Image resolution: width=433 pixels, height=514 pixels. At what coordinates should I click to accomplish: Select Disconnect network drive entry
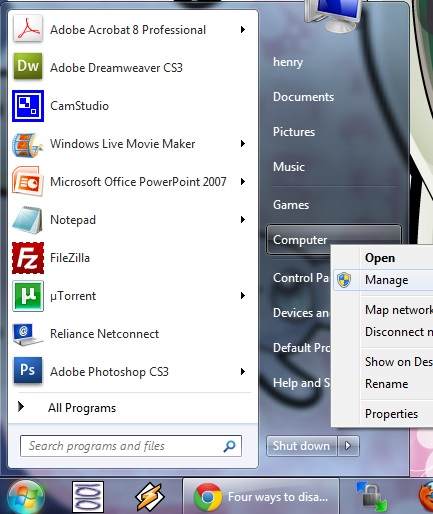click(383, 332)
